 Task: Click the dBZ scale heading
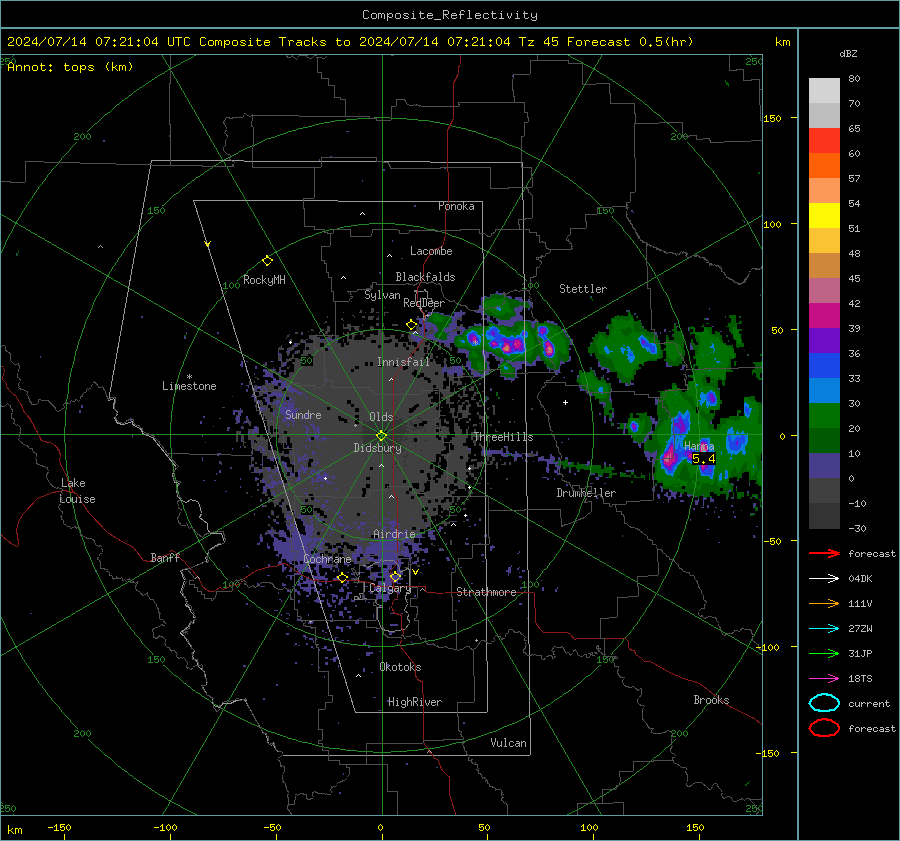[x=848, y=54]
